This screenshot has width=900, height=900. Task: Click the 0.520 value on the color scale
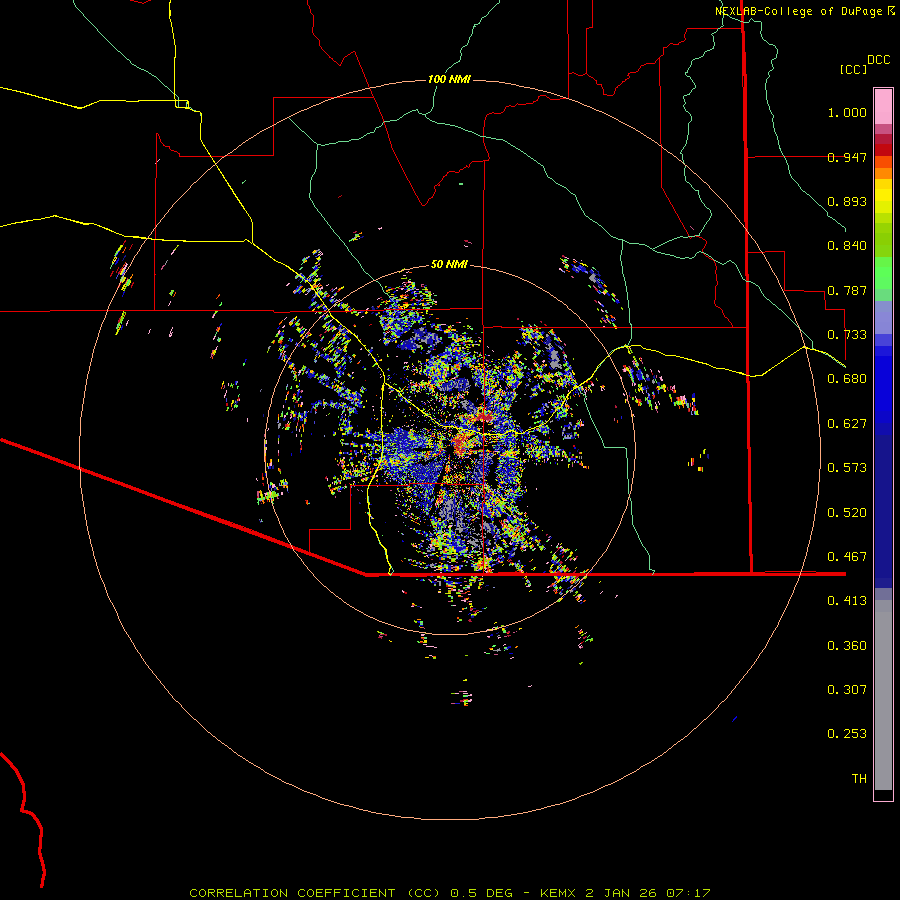847,513
